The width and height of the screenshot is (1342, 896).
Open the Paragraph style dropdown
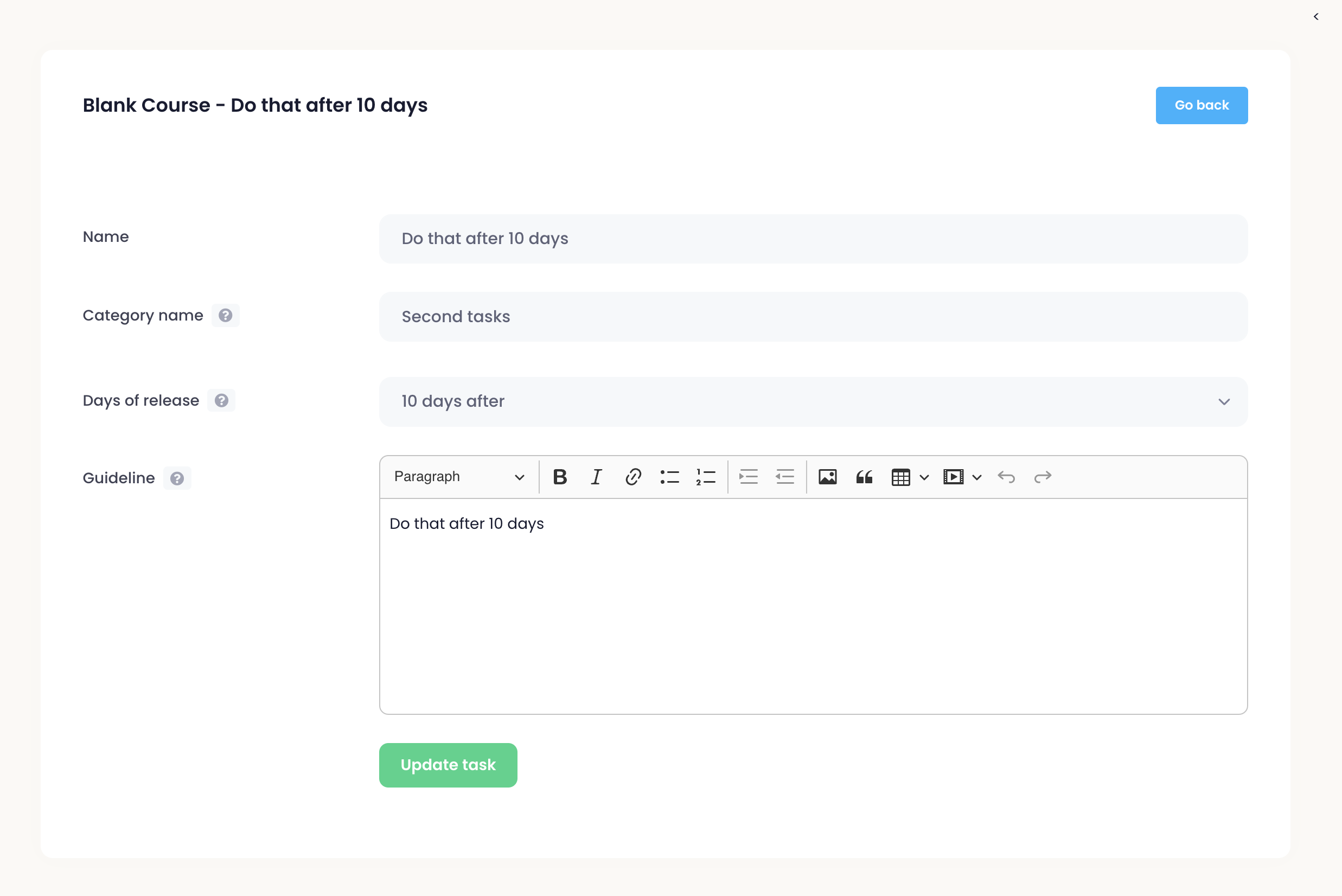click(459, 477)
